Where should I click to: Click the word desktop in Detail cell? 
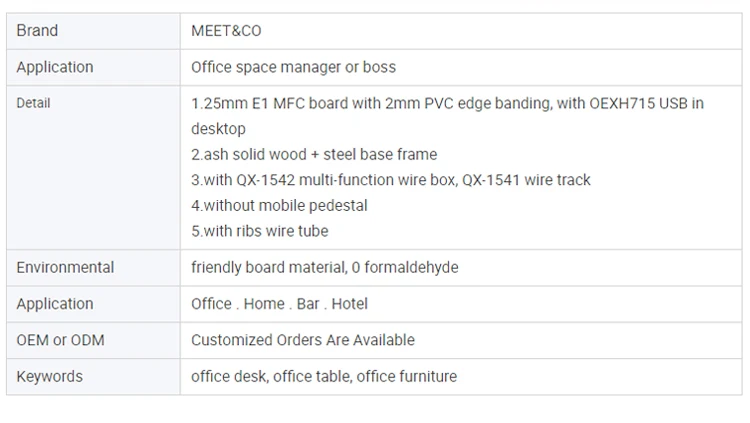point(219,129)
